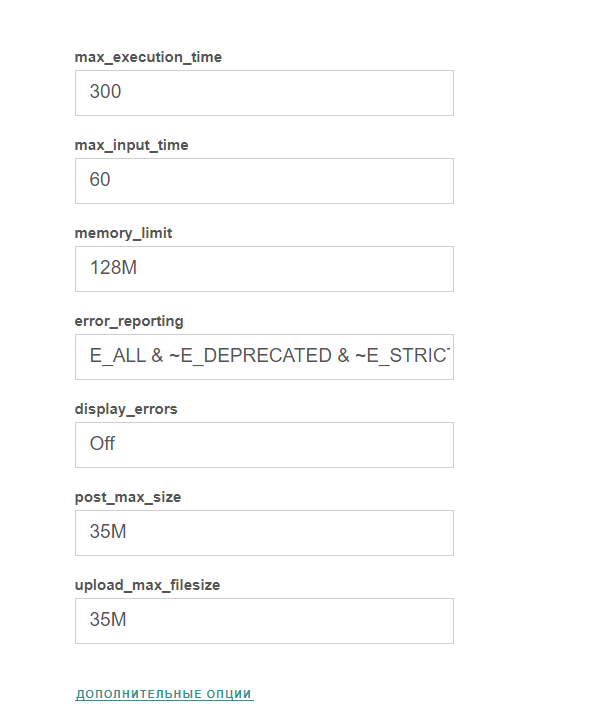Focus the max_input_time text box

coord(264,181)
